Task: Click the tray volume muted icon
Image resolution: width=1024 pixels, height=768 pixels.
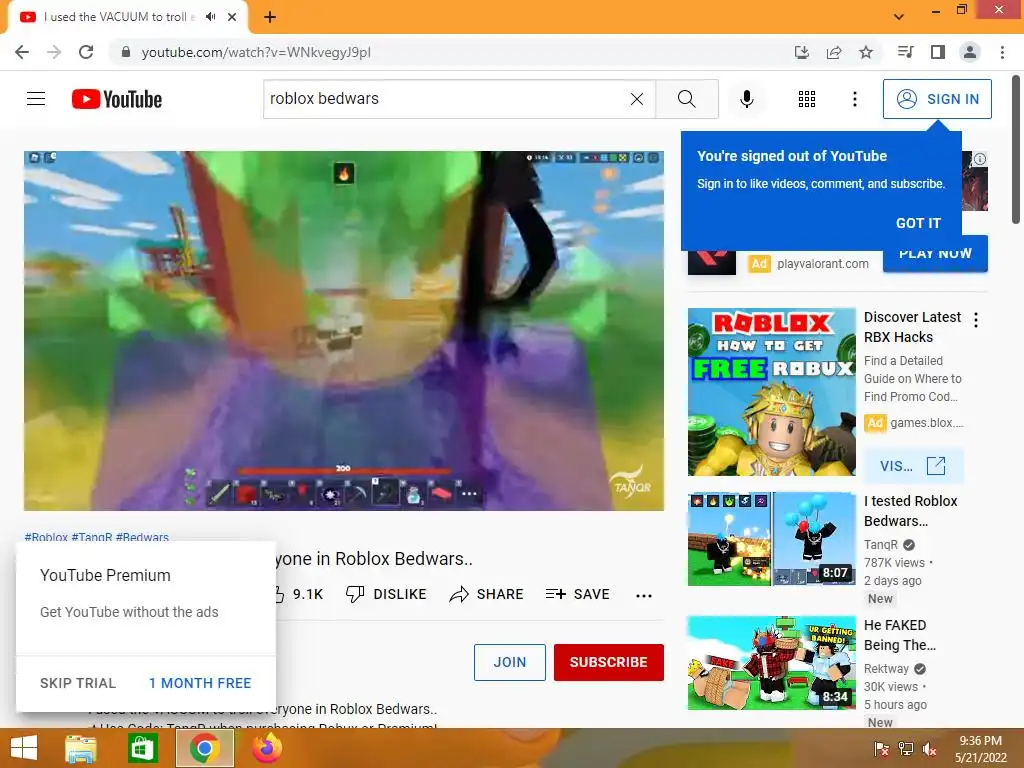Action: pyautogui.click(x=930, y=749)
